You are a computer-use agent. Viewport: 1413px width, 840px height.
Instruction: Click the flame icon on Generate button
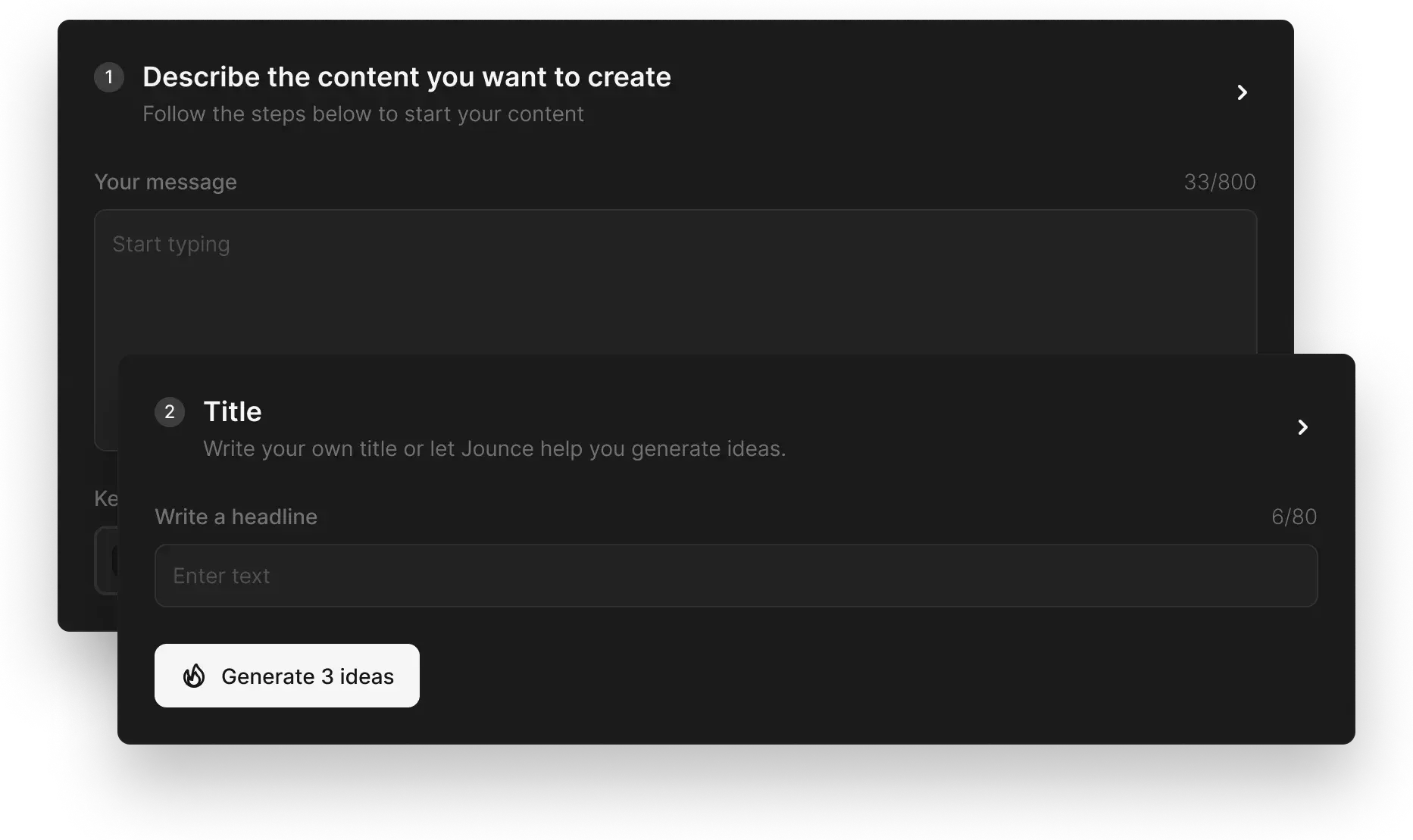[194, 676]
